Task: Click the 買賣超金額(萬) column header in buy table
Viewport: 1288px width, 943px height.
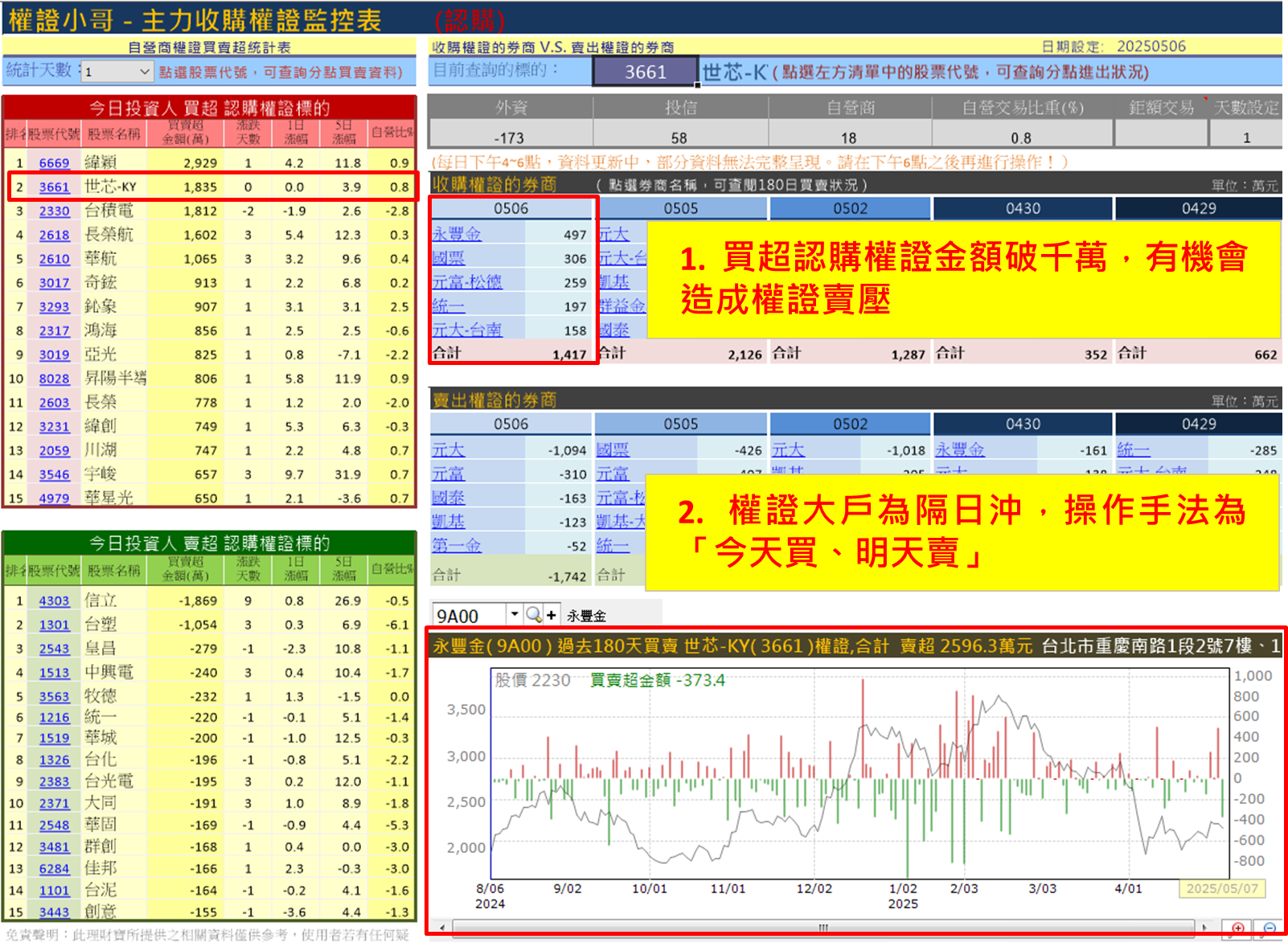Action: click(x=185, y=132)
